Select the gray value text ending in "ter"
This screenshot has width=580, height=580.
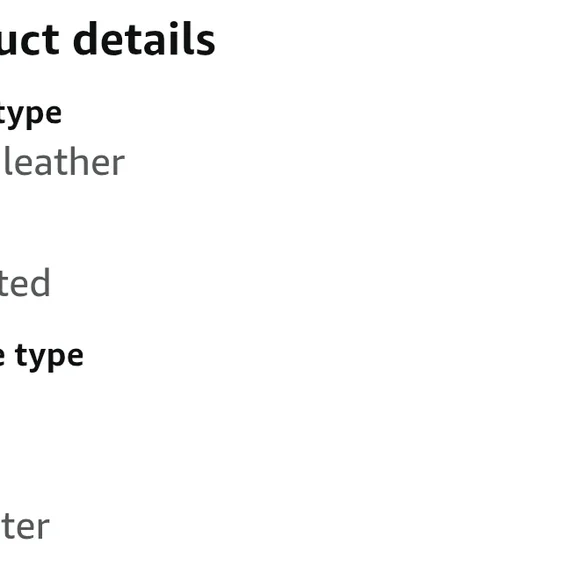(x=24, y=527)
